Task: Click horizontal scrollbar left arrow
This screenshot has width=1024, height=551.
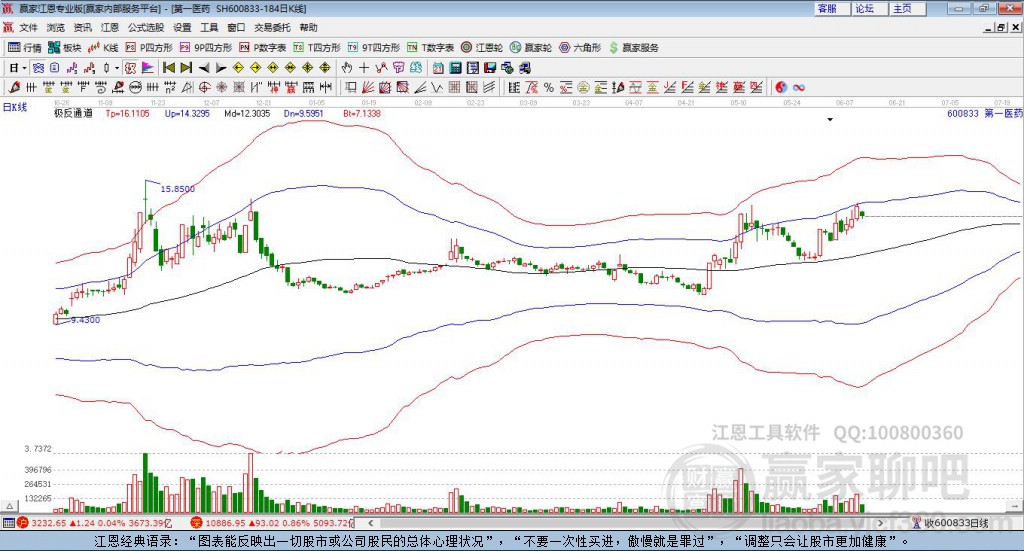Action: (x=370, y=523)
